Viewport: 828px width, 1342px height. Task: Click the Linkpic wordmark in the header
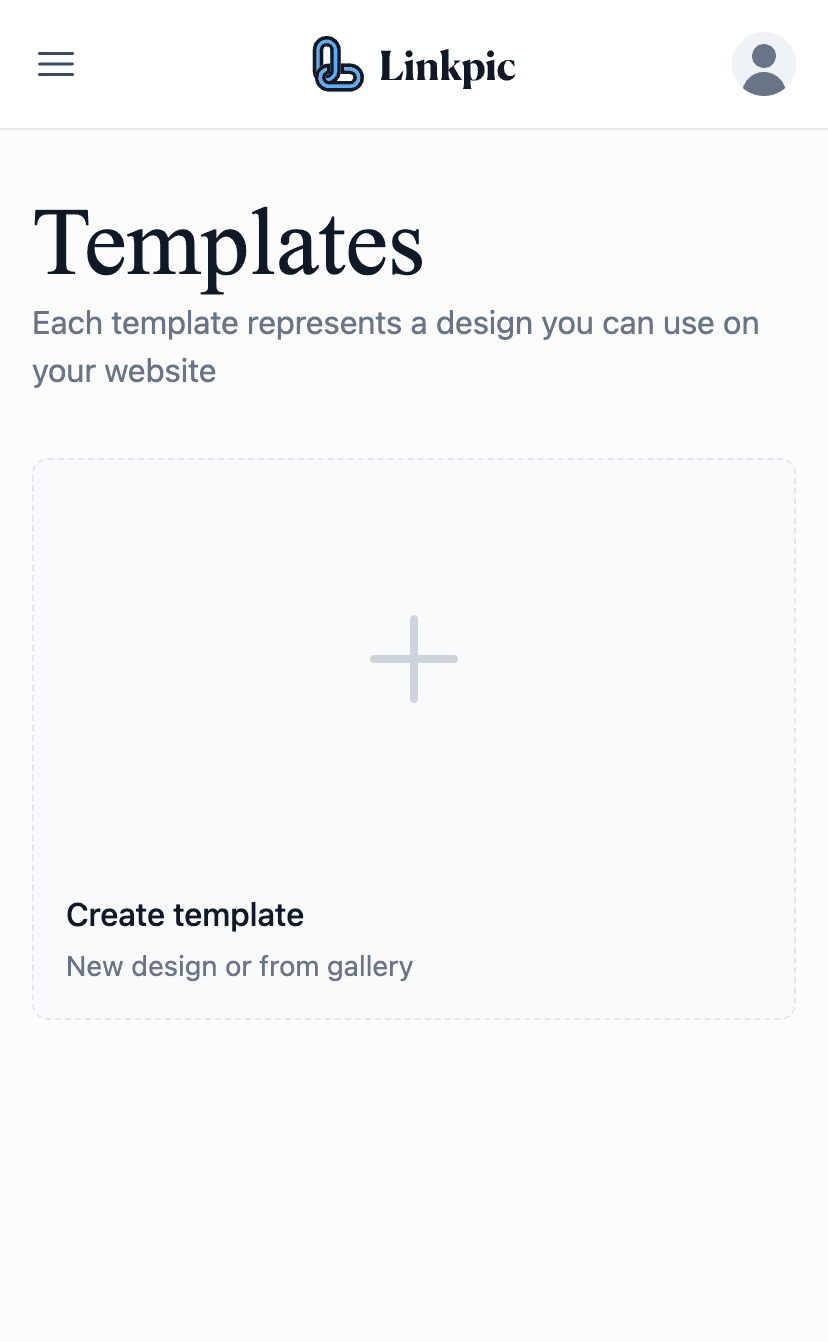(x=447, y=64)
